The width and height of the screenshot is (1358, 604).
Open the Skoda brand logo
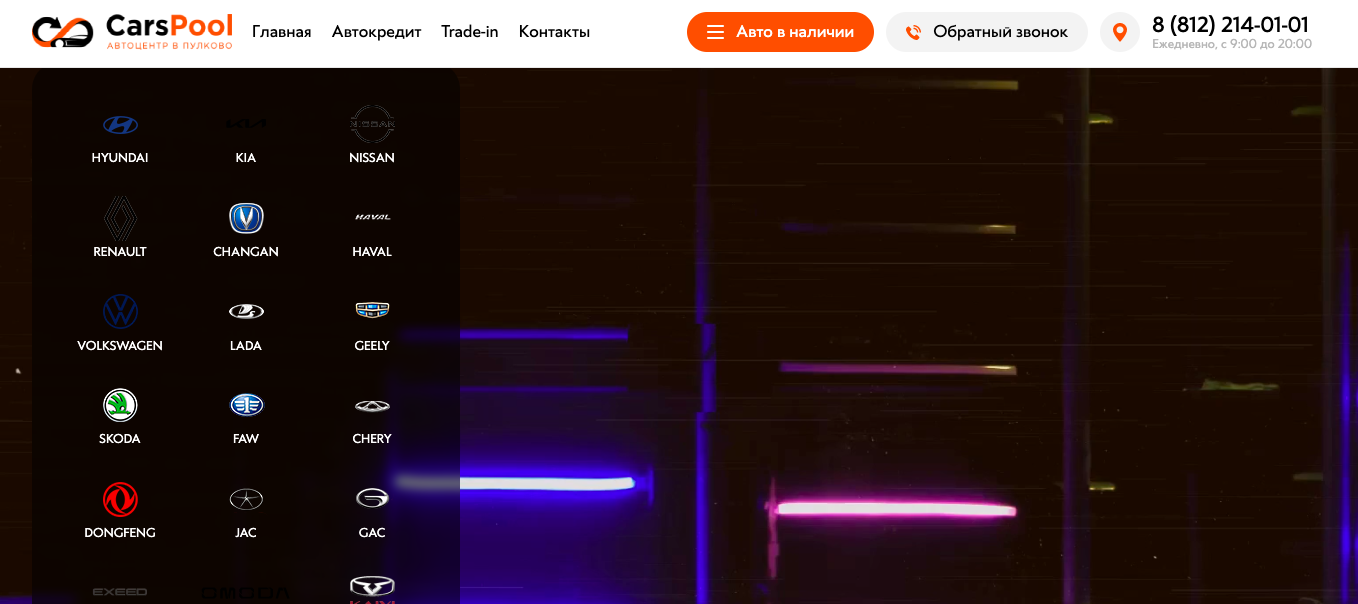[120, 405]
